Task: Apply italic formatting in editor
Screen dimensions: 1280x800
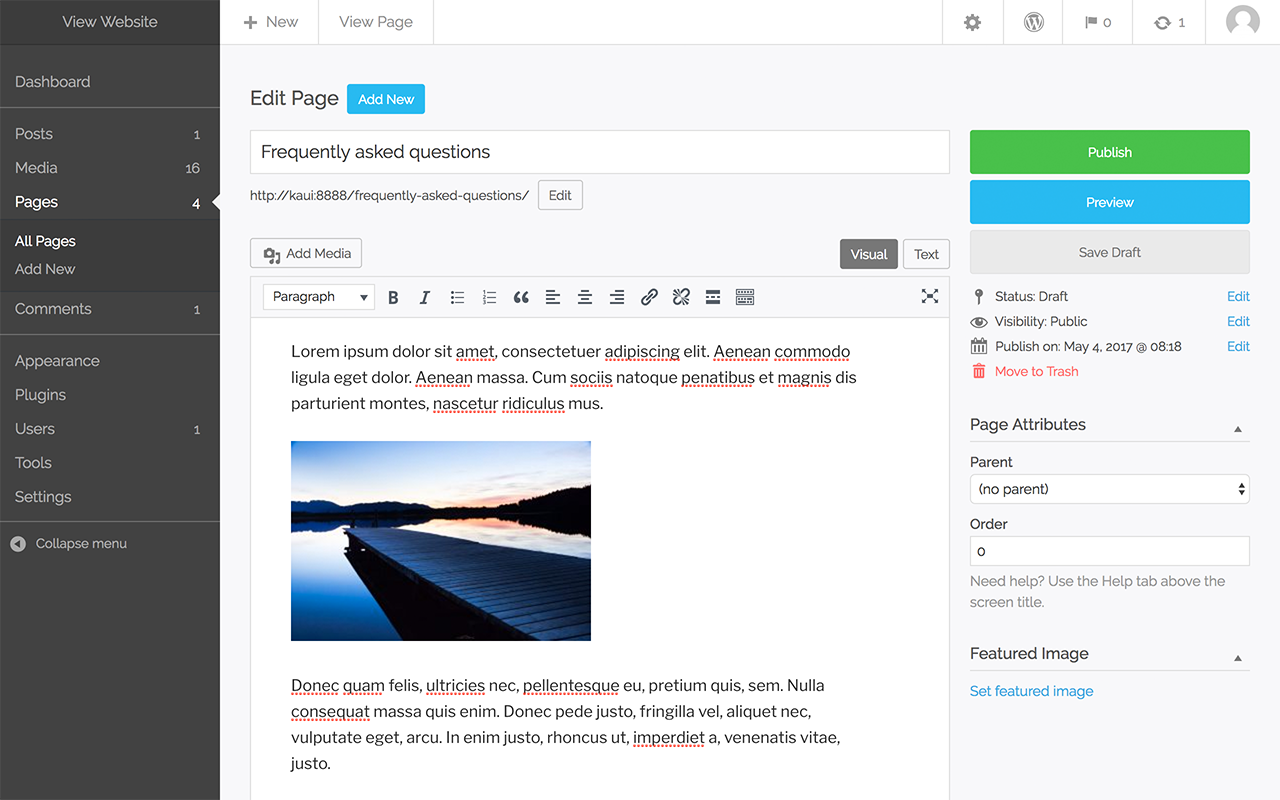Action: click(425, 297)
